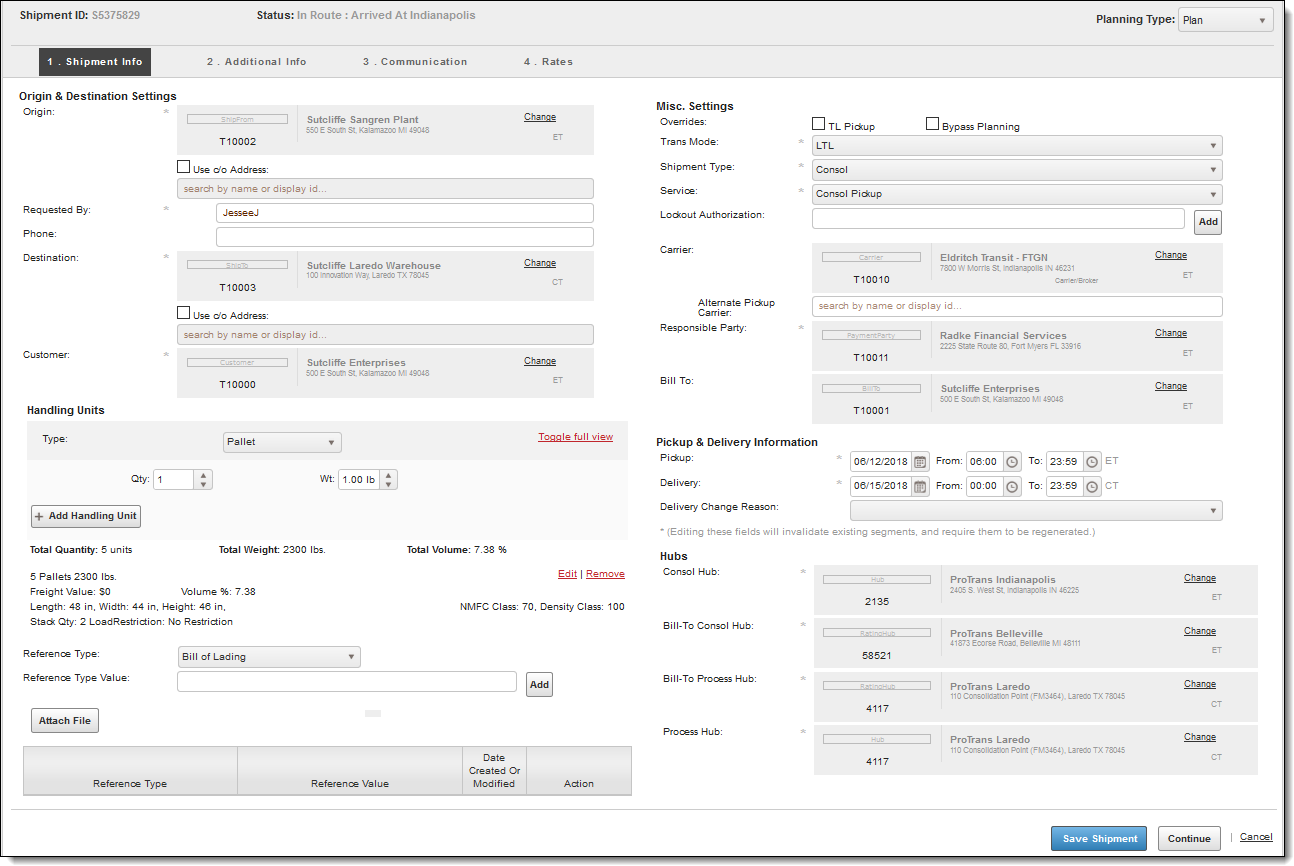
Task: Open the Rates tab
Action: 548,62
